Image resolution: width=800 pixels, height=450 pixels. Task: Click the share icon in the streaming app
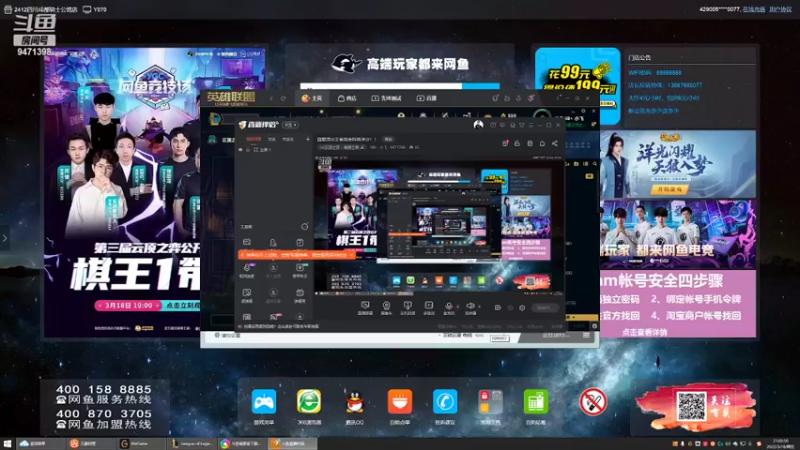555,143
